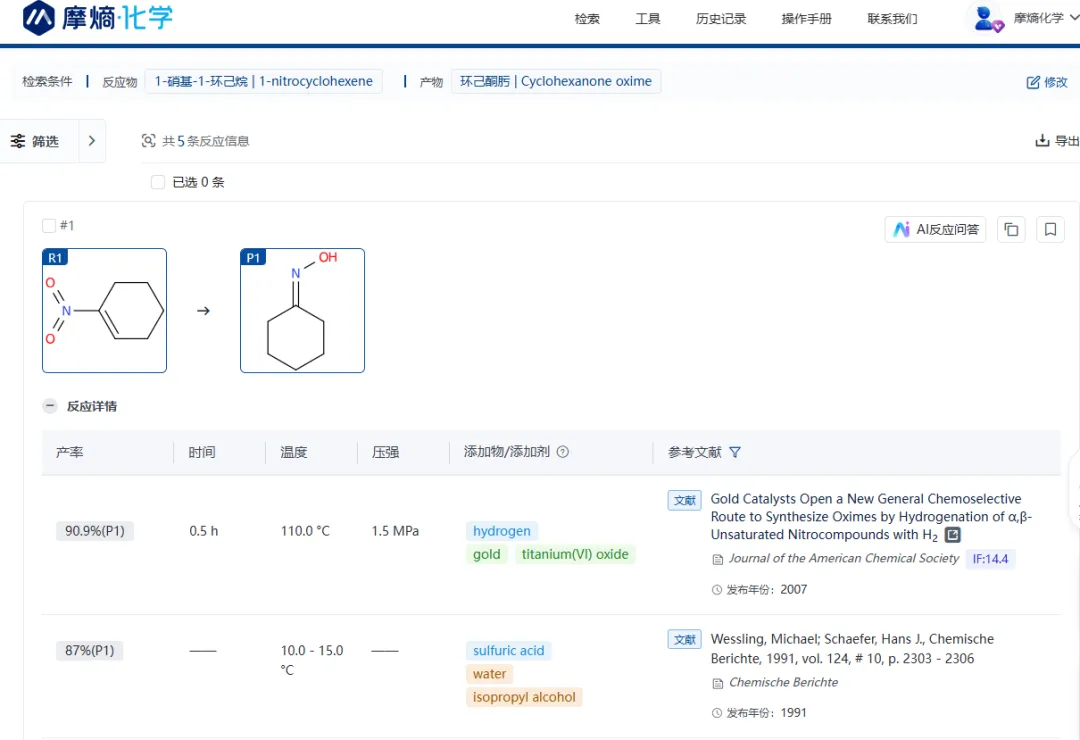Open the external link icon beside the gold catalysts title

[x=953, y=535]
